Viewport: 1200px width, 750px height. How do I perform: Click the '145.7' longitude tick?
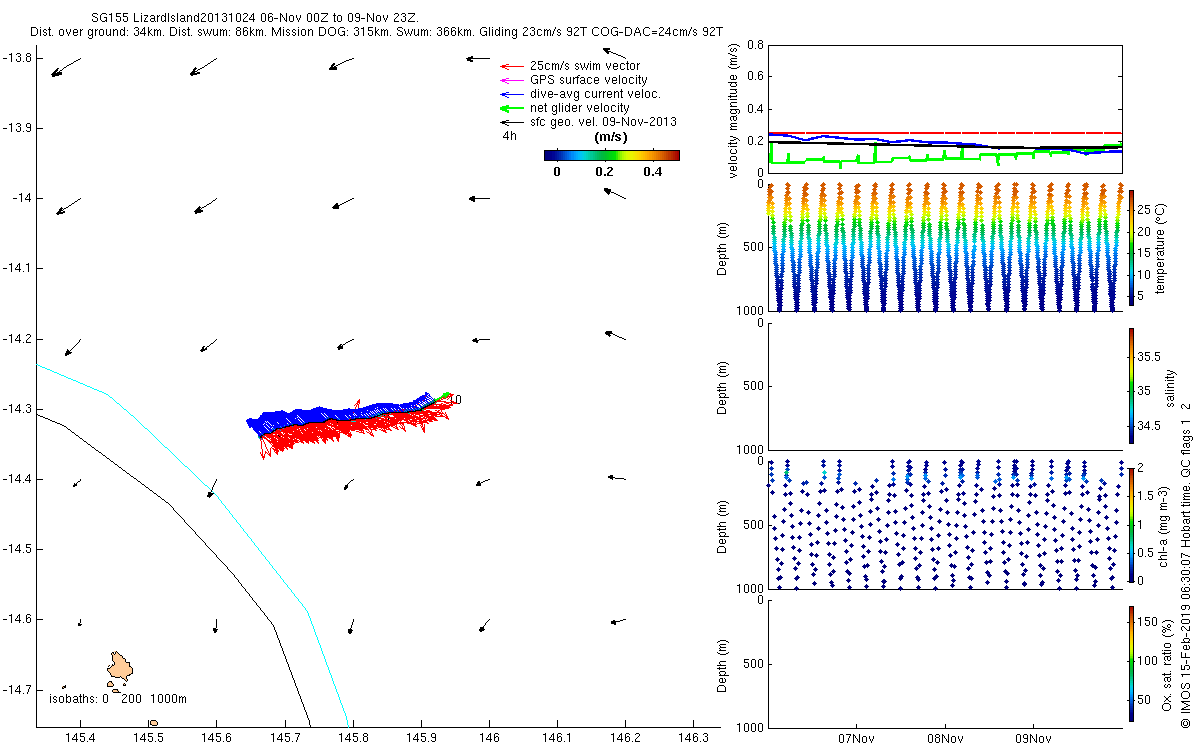[284, 738]
